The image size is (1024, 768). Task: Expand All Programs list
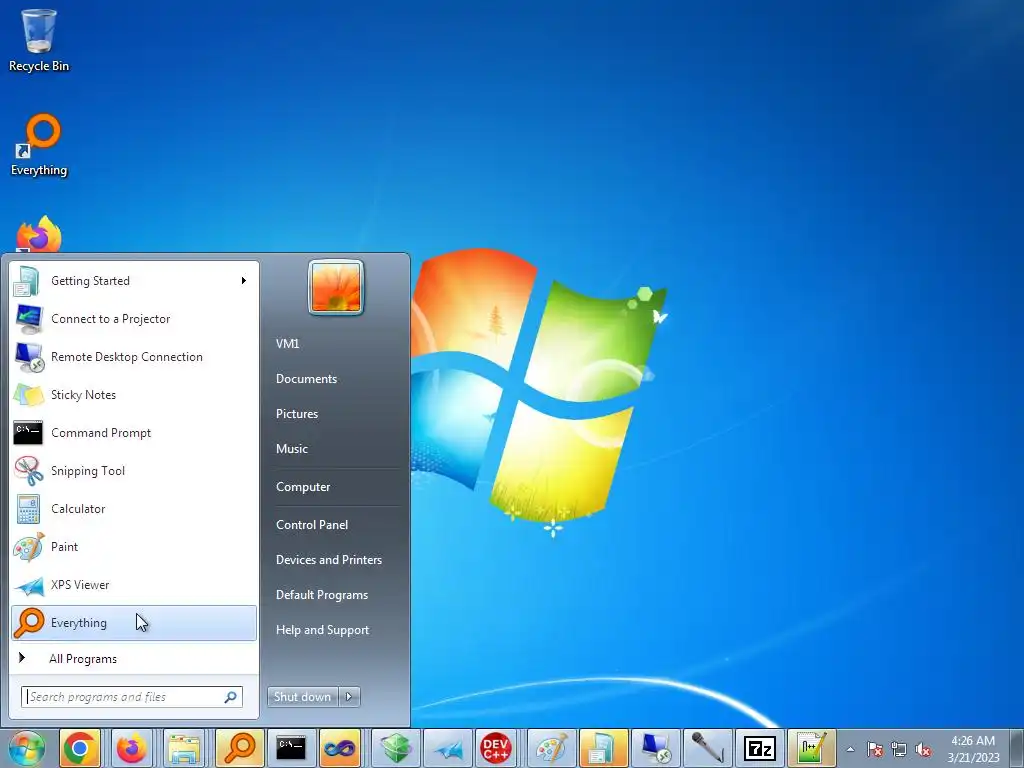click(134, 658)
